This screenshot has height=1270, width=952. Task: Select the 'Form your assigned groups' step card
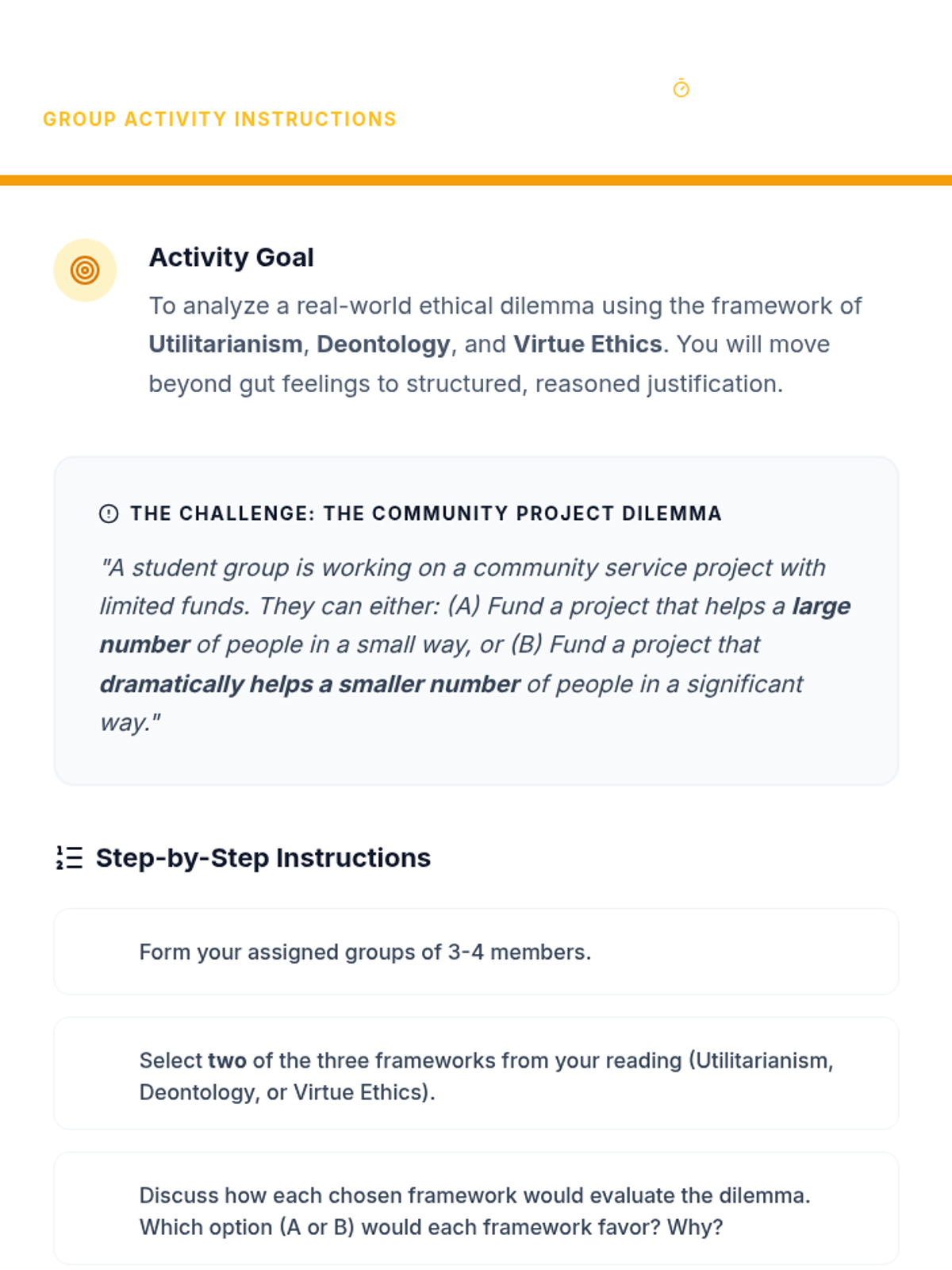click(476, 951)
